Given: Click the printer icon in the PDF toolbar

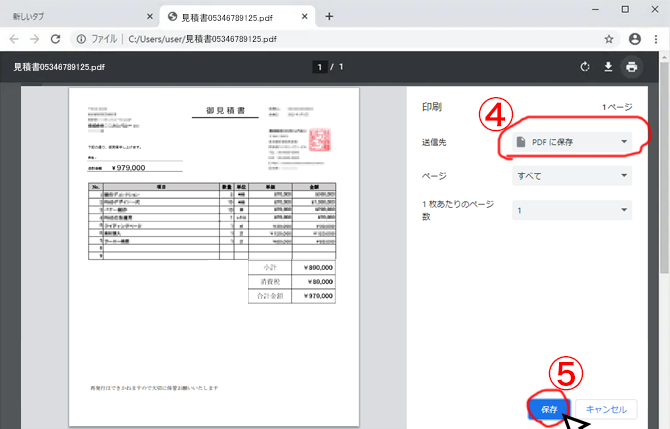Looking at the screenshot, I should coord(631,67).
